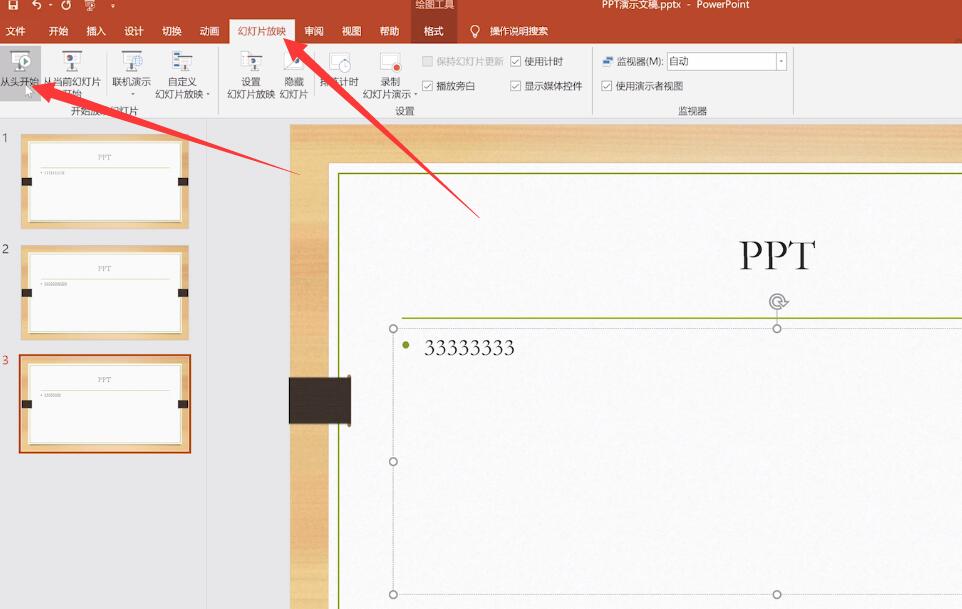The height and width of the screenshot is (609, 962).
Task: Click the 录制幻灯片演示 record icon
Action: [390, 61]
